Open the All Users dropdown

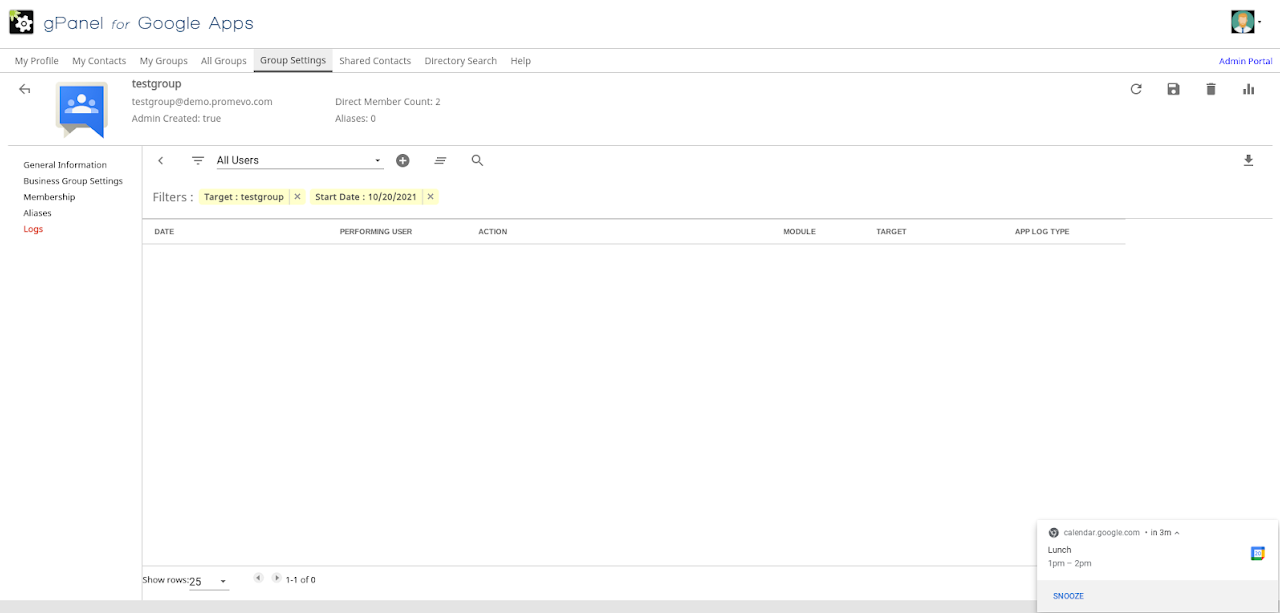click(x=299, y=160)
